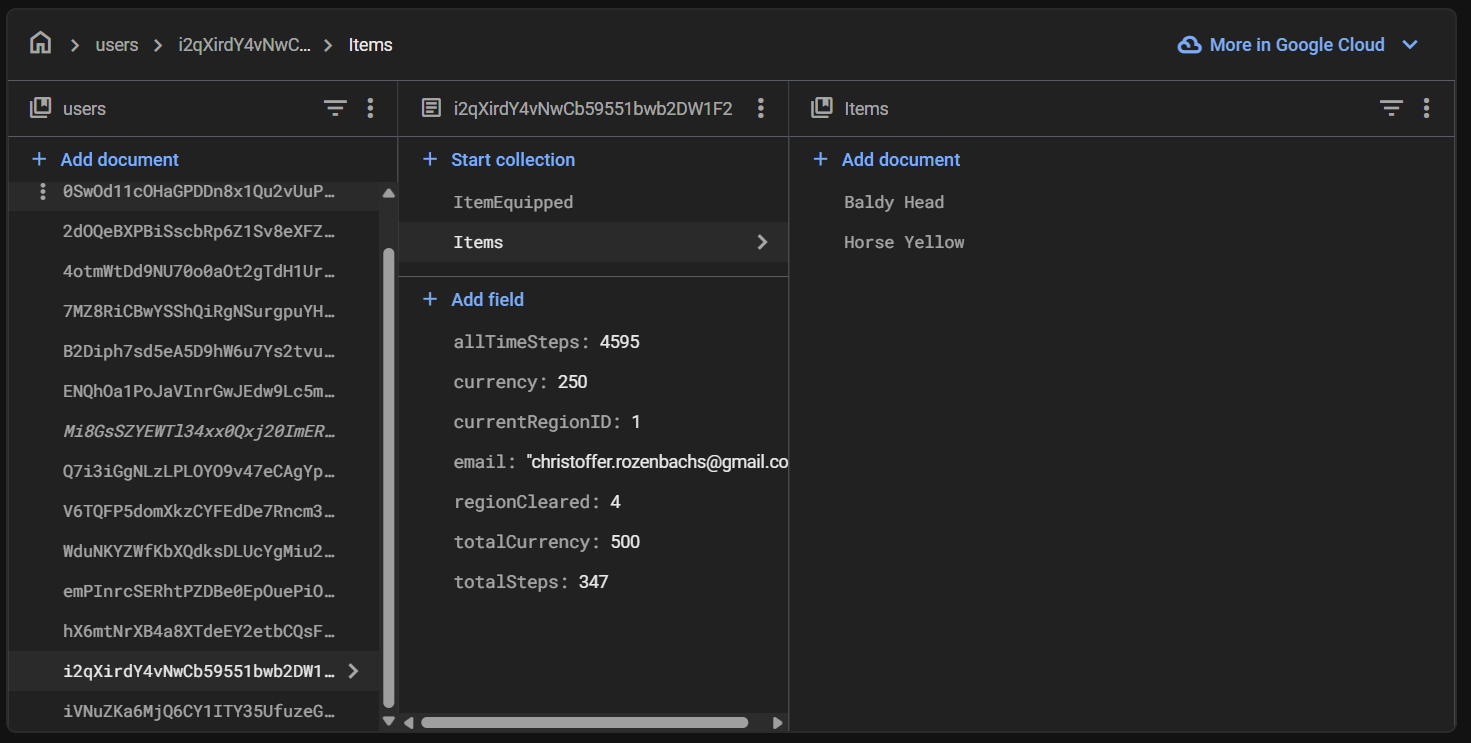Screen dimensions: 1471x743
Task: Click the cloud icon near More in Google Cloud
Action: tap(1189, 45)
